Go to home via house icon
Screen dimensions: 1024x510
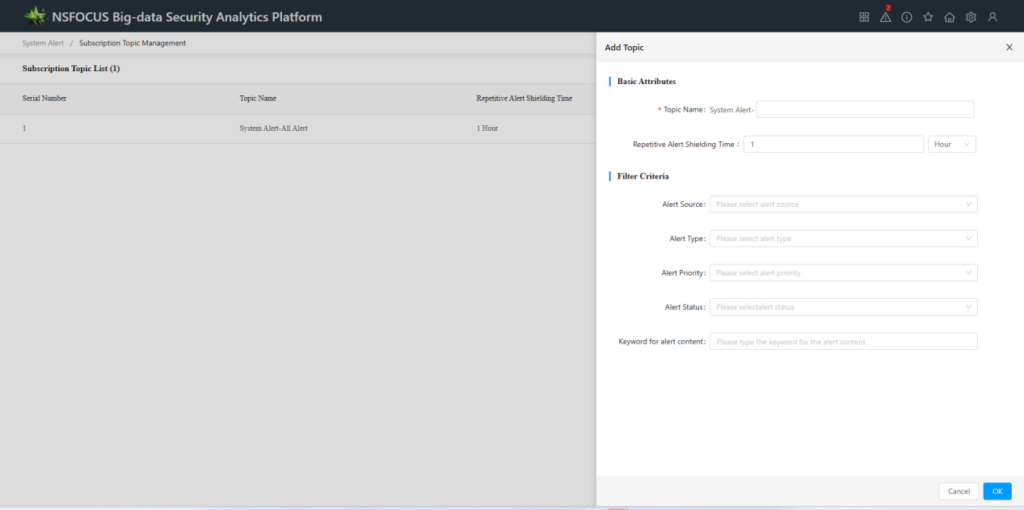pos(949,17)
